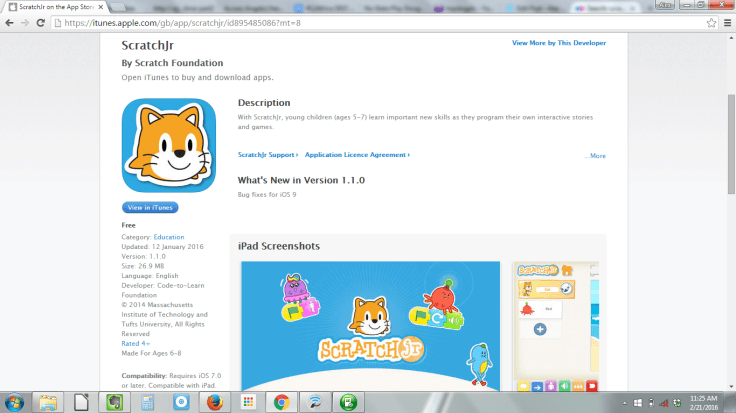Open the Chrome menu hamburger icon
This screenshot has width=736, height=413.
tap(728, 23)
